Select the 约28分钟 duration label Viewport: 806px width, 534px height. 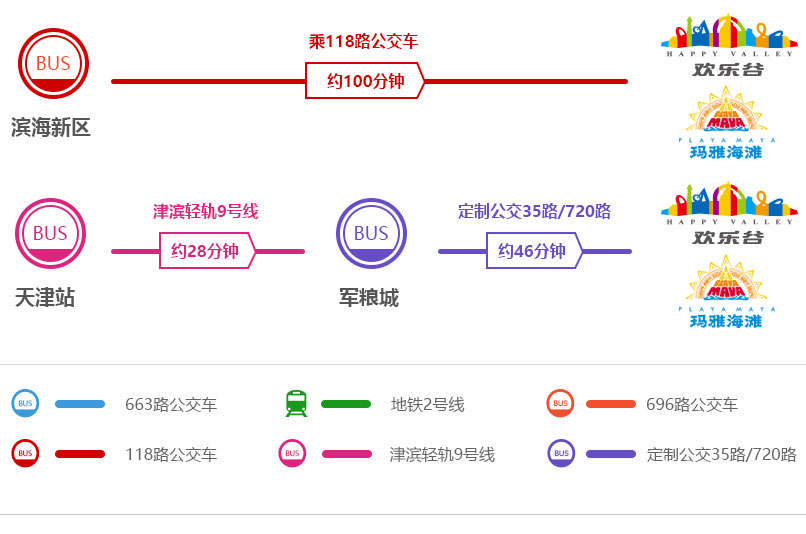pyautogui.click(x=206, y=251)
